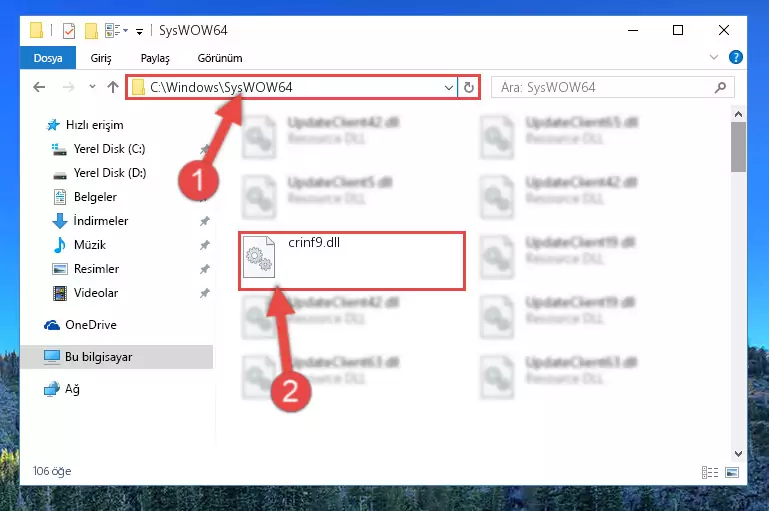Open Resimler in the sidebar
Screen dimensions: 769x511
96,269
